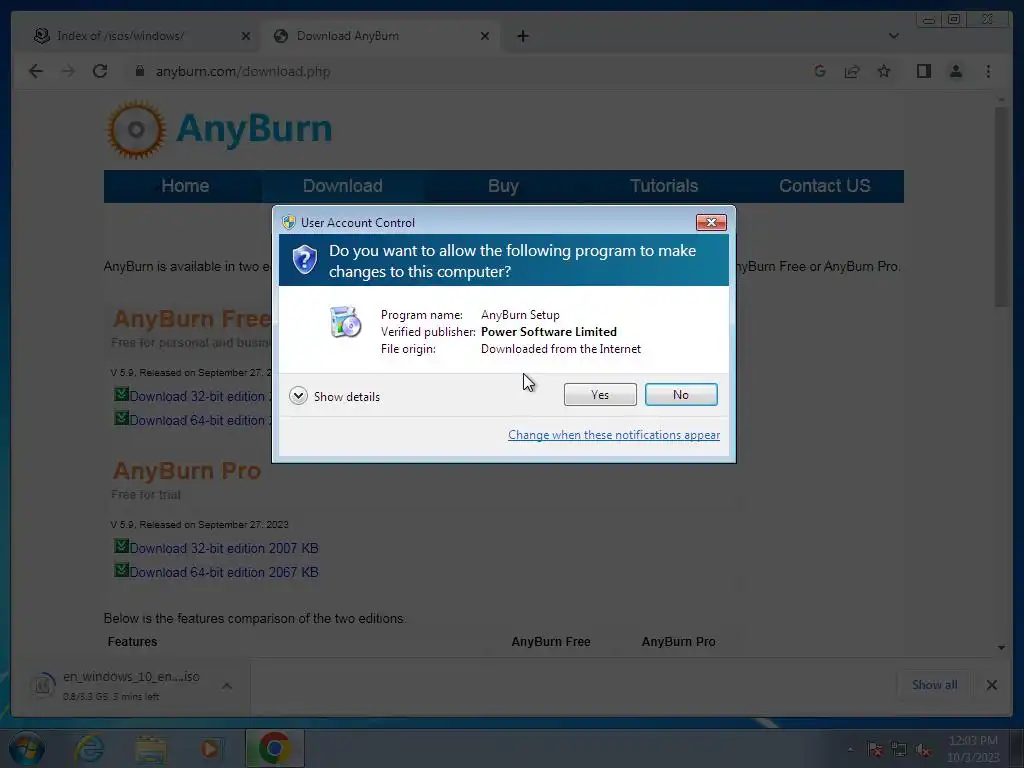Click AnyBurn Free heading
The width and height of the screenshot is (1024, 768).
tap(192, 319)
